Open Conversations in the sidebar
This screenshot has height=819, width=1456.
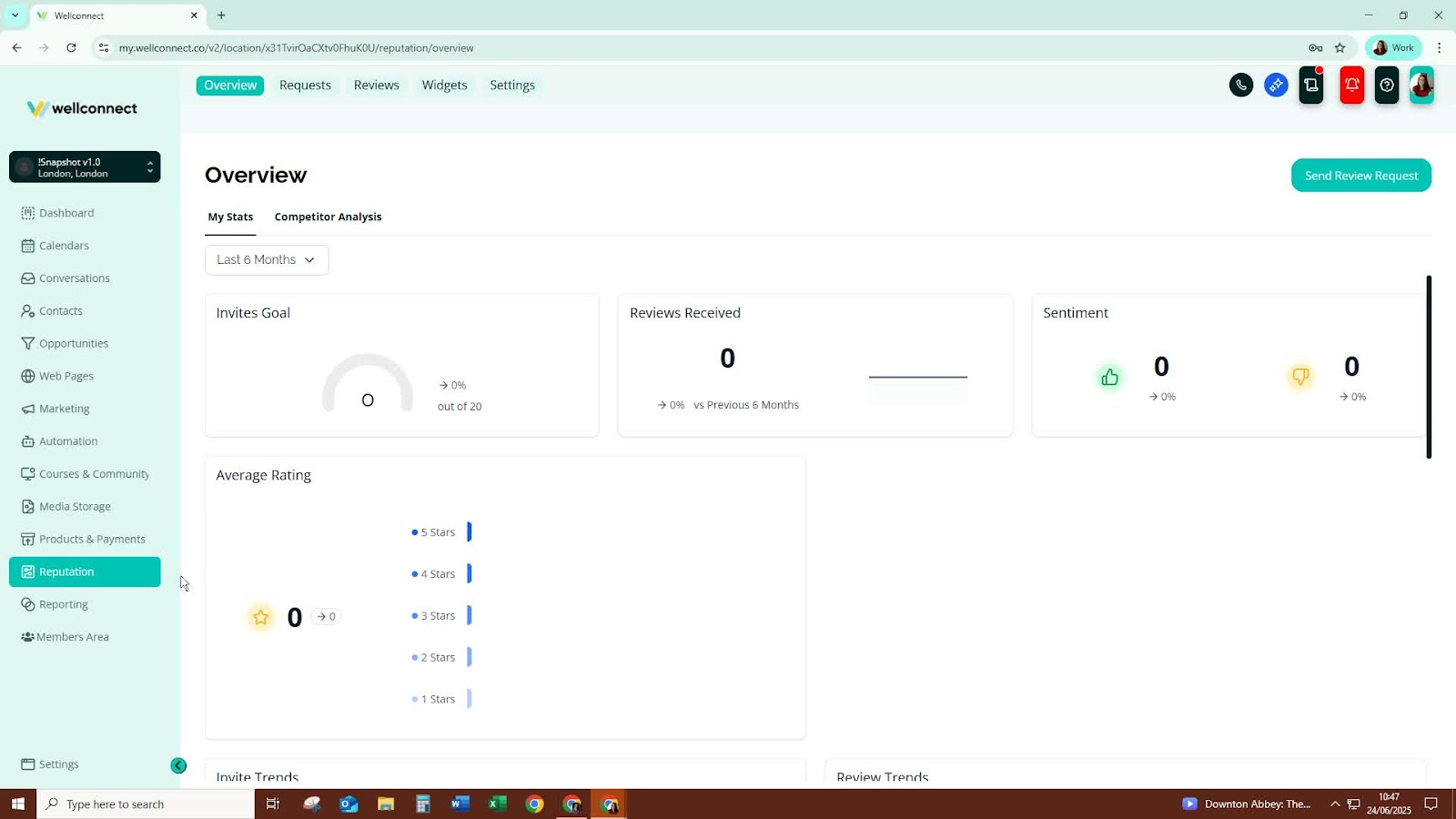point(74,278)
